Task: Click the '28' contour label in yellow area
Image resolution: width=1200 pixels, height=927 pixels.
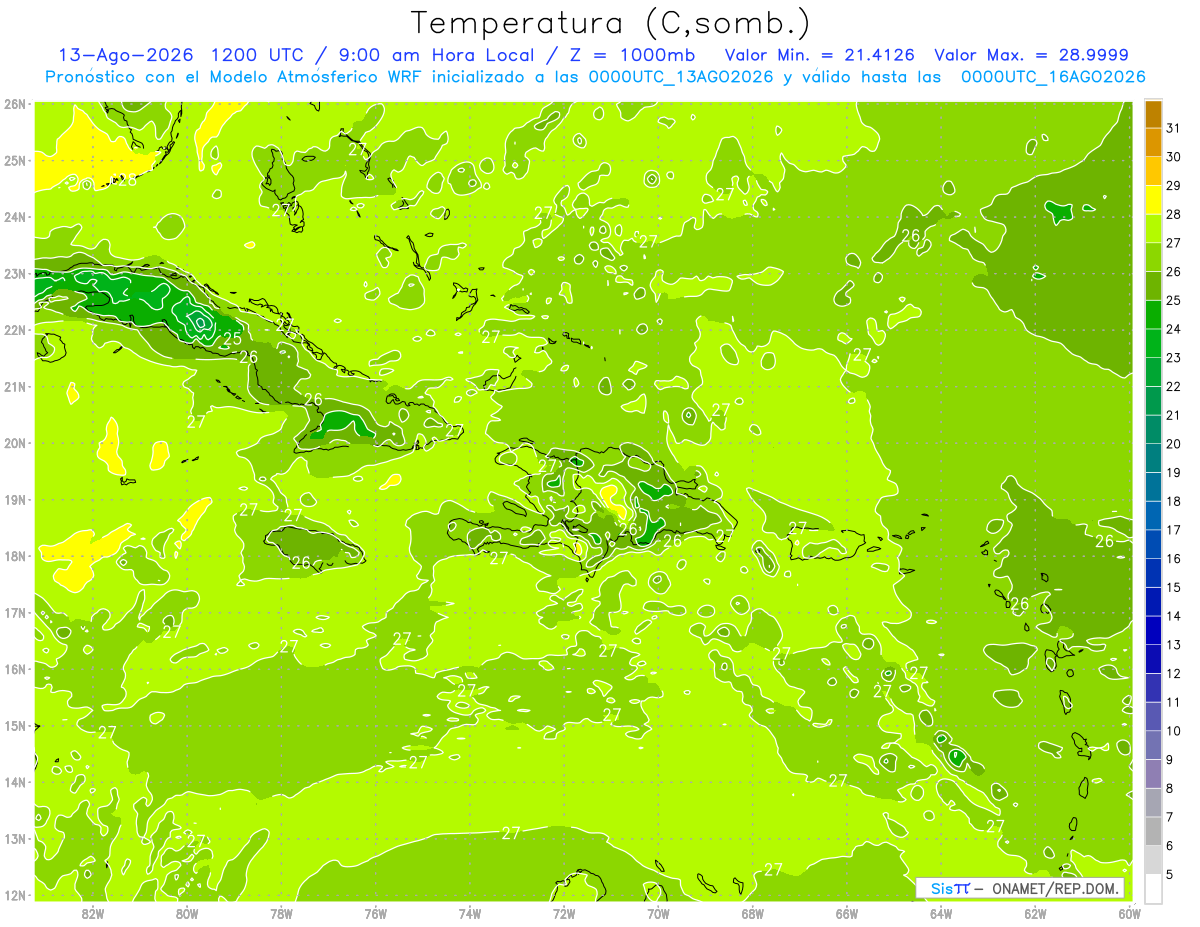Action: pyautogui.click(x=127, y=180)
